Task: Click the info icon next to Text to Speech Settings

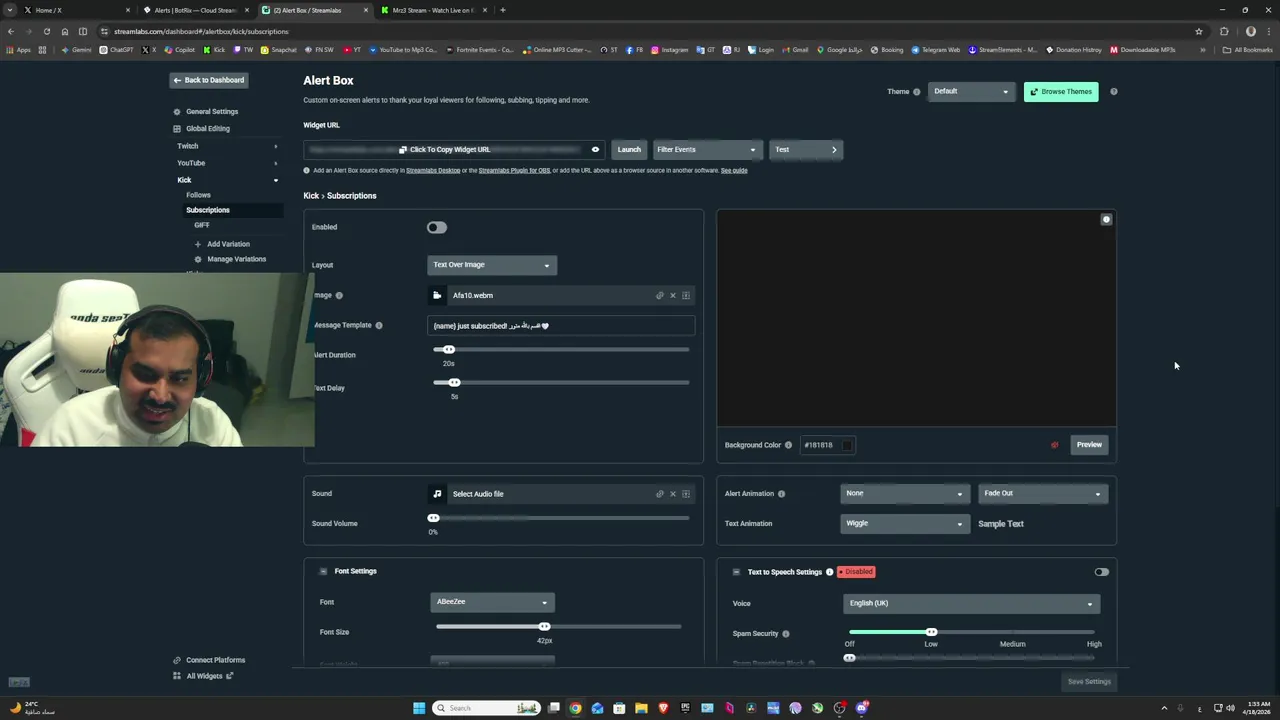Action: (x=829, y=572)
